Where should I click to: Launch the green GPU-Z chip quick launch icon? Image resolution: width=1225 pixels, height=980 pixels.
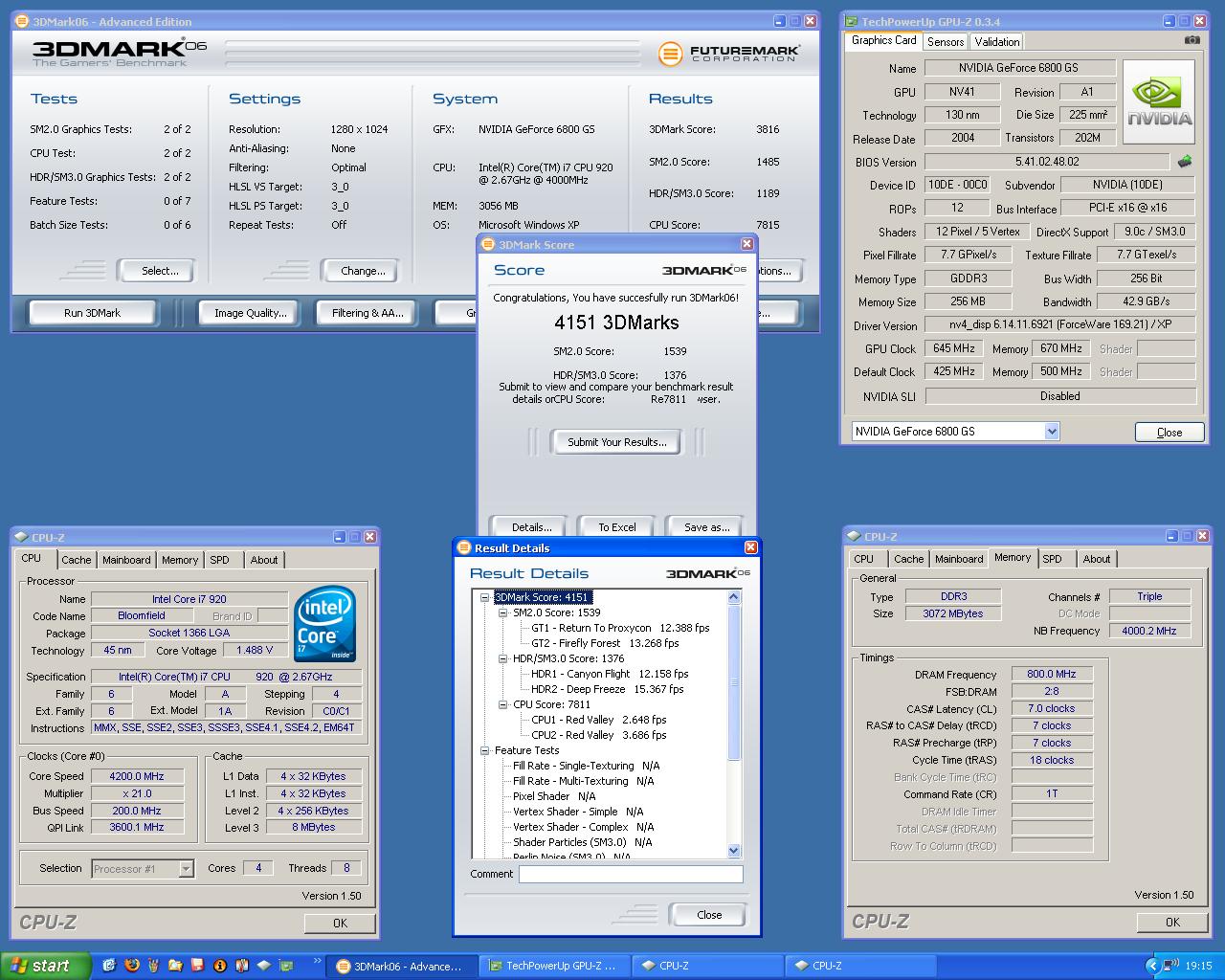click(285, 966)
